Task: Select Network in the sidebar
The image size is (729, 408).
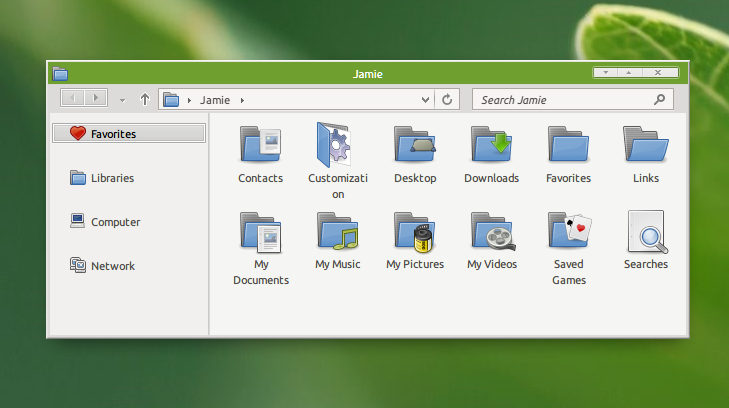Action: (112, 266)
